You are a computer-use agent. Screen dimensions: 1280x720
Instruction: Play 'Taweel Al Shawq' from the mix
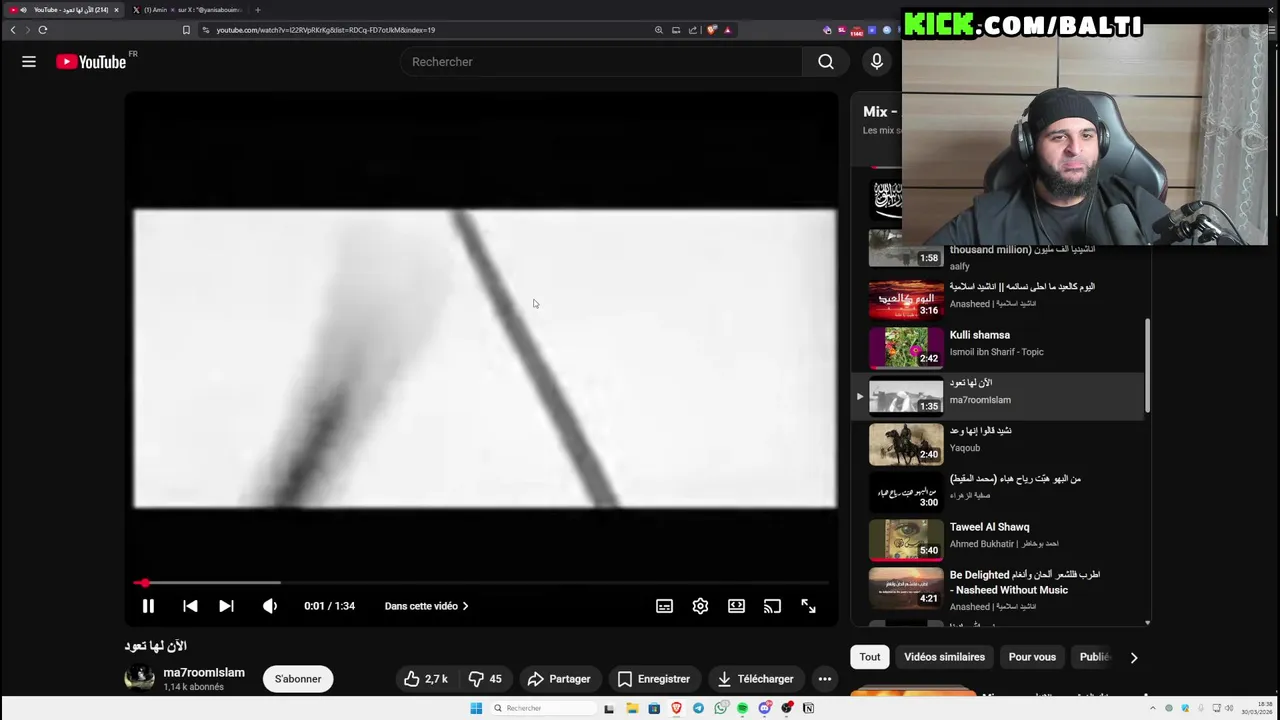click(1000, 540)
